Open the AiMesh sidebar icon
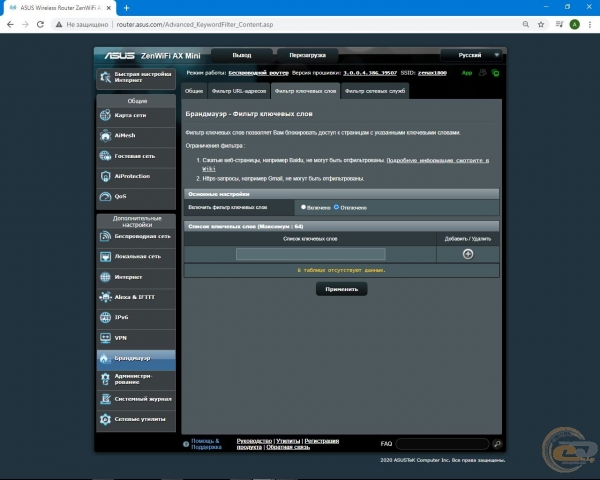The width and height of the screenshot is (600, 480). point(105,136)
